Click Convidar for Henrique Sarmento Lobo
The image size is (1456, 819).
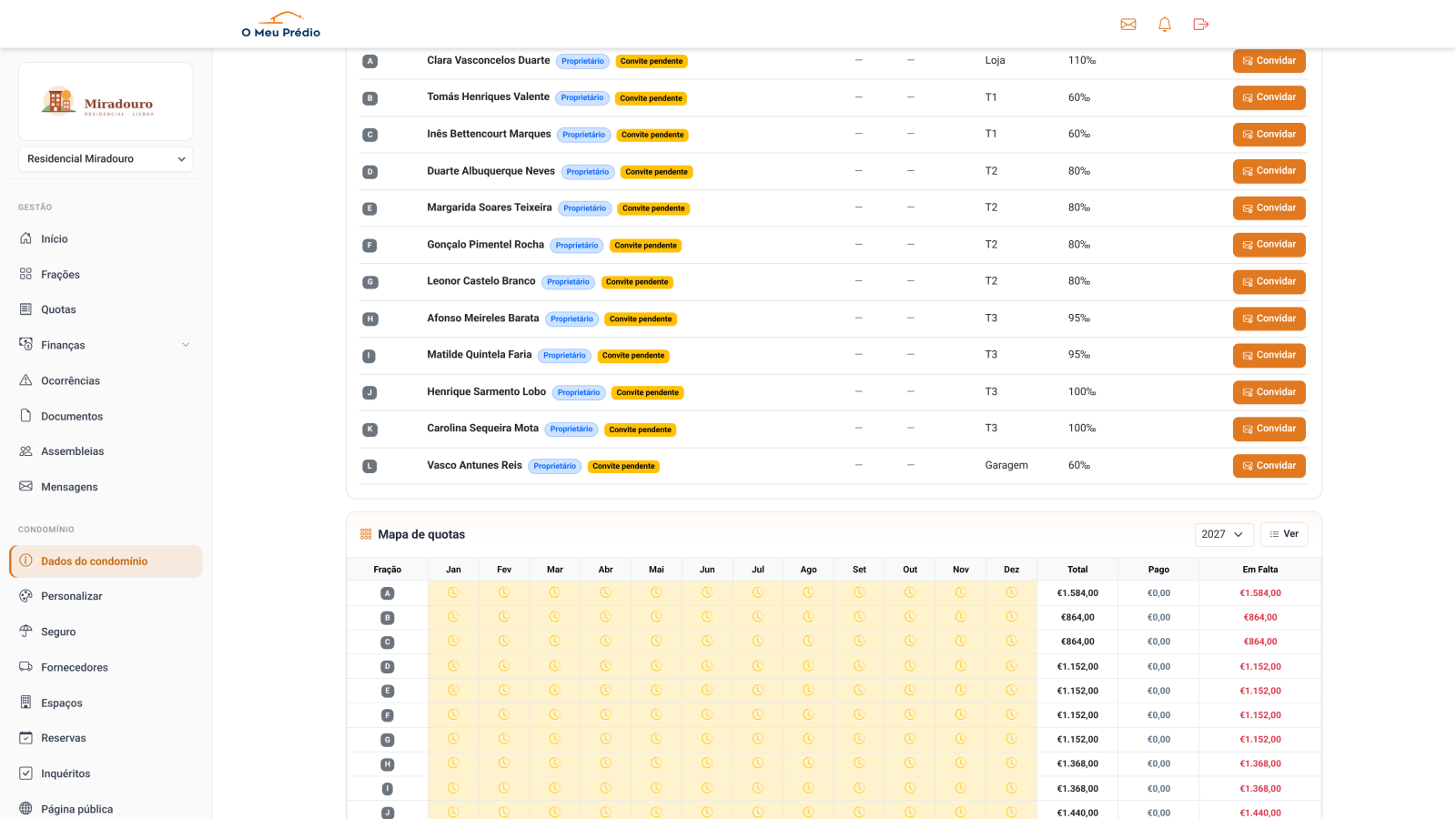(1269, 392)
